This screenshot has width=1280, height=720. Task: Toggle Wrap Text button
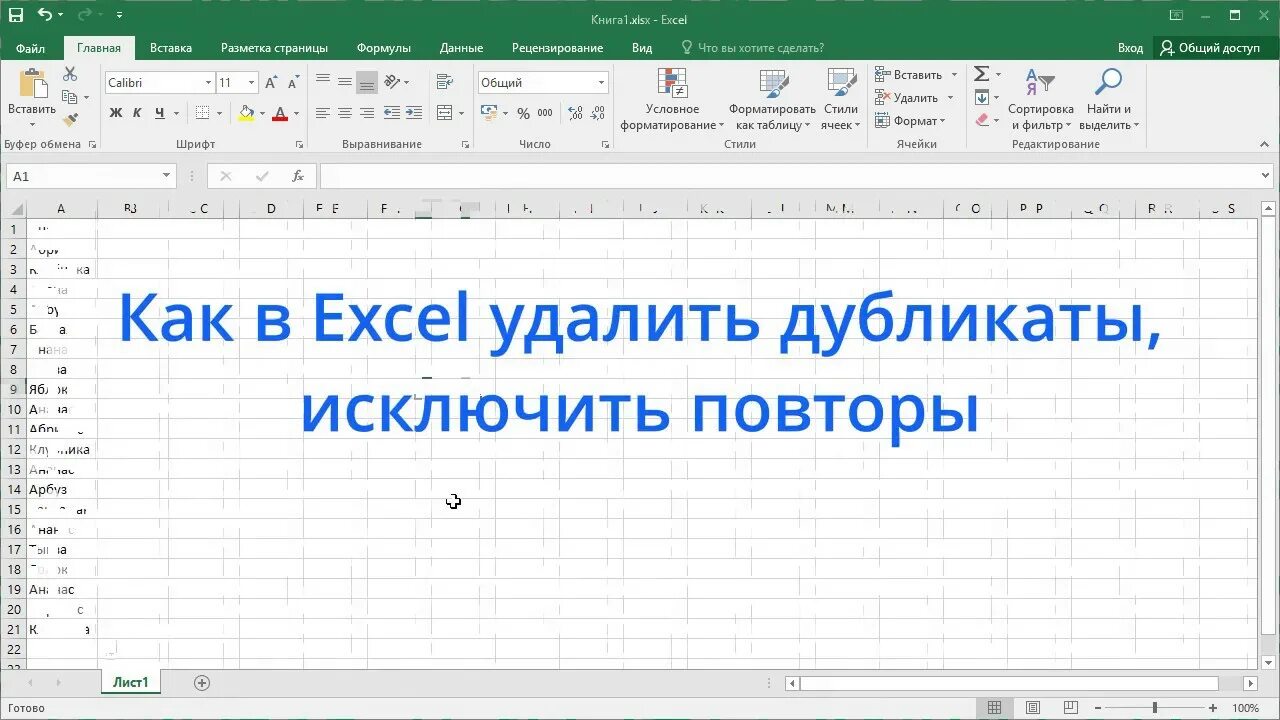coord(445,82)
